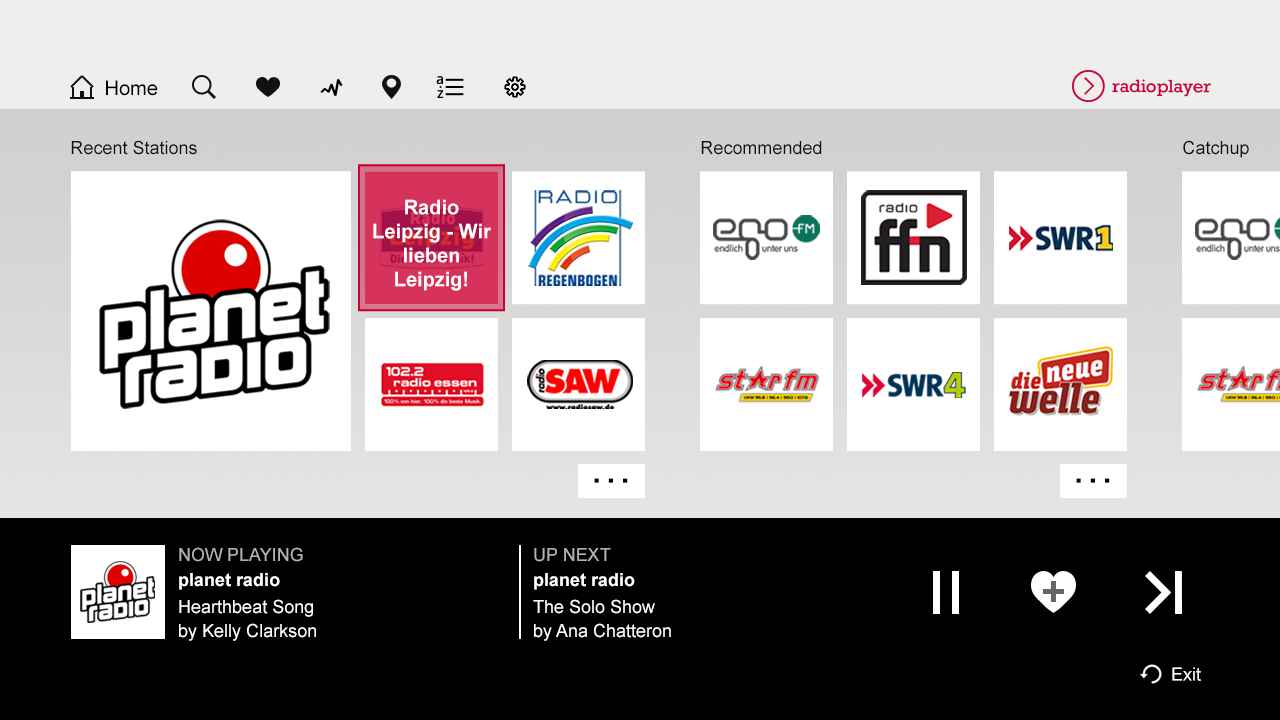1280x720 pixels.
Task: Select the Radio Regenbogen station tile
Action: tap(578, 238)
